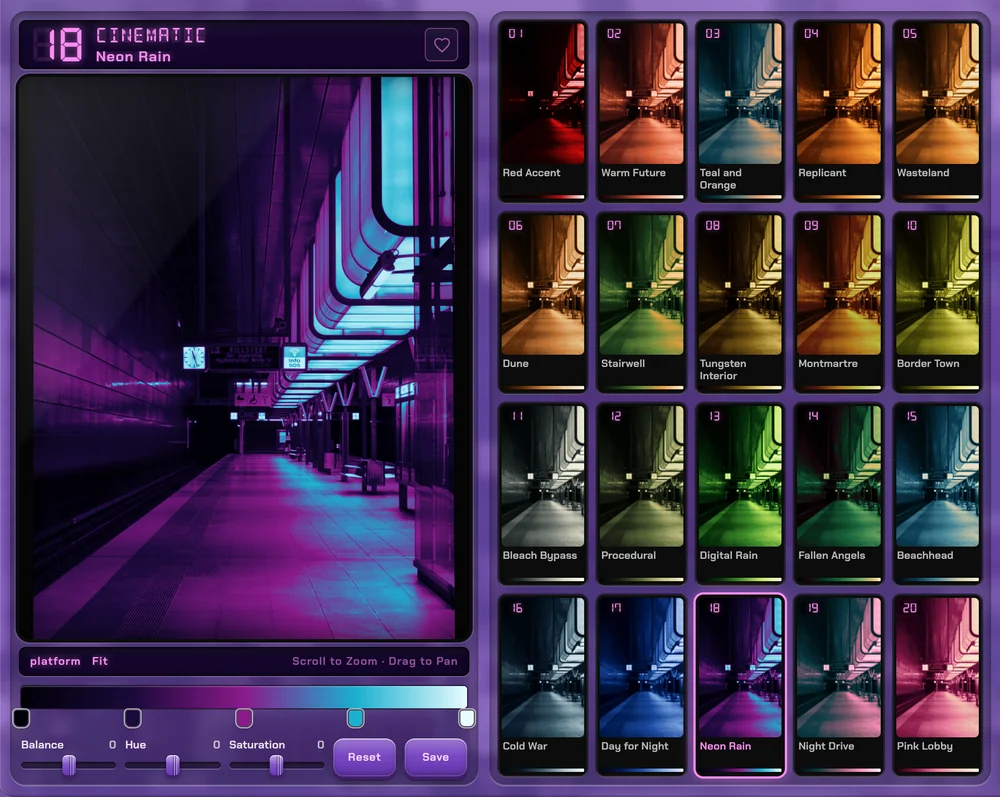Select the dark navy gradient stop
The width and height of the screenshot is (1000, 797).
(x=133, y=718)
